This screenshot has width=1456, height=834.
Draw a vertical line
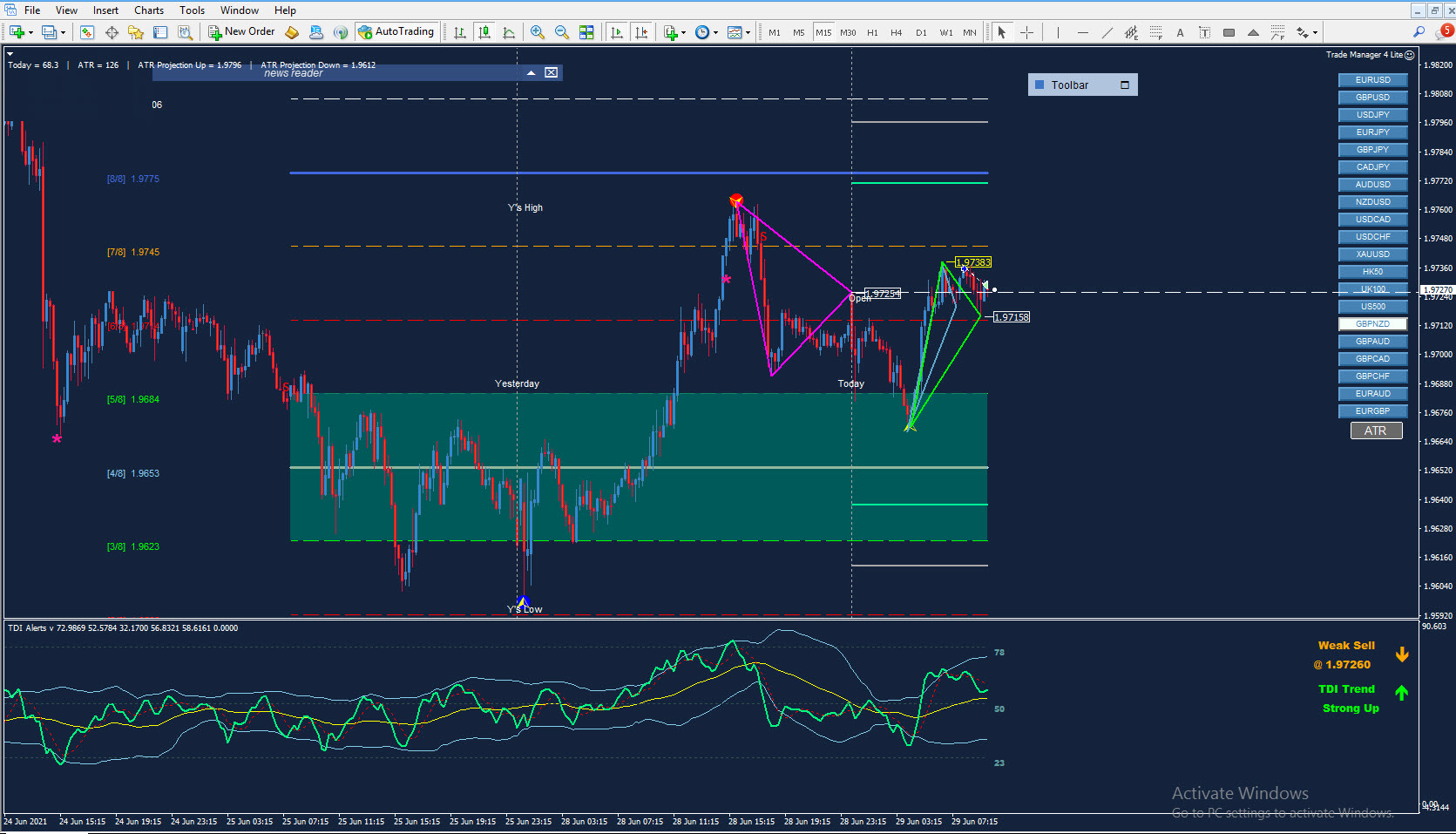[1058, 32]
